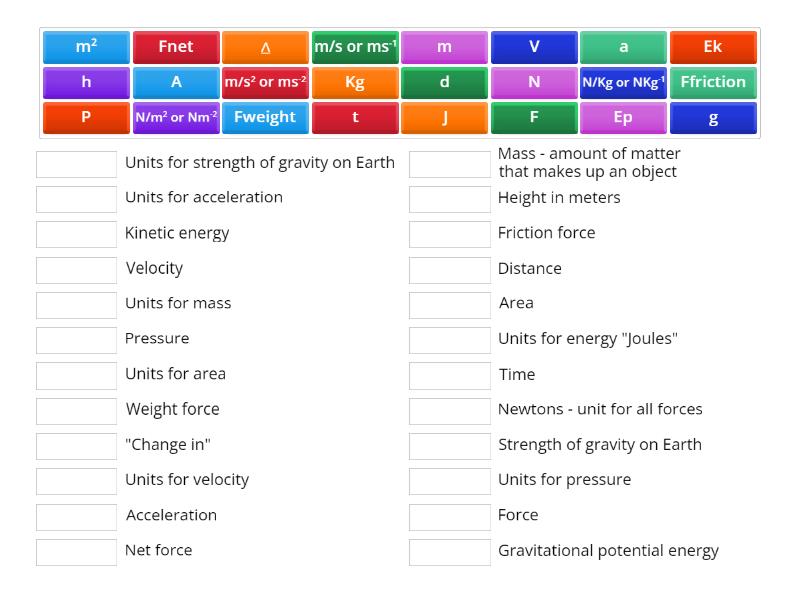Select the Fweight tile
This screenshot has height=600, width=800.
tap(266, 117)
